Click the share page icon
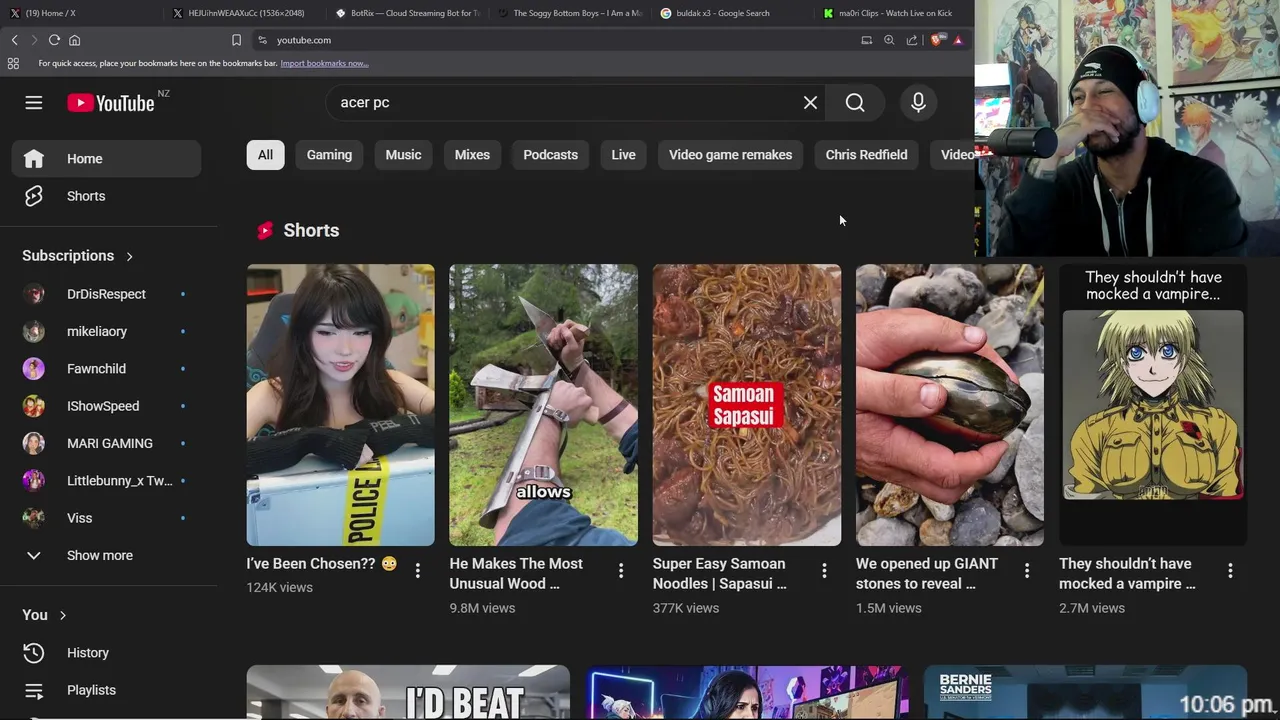This screenshot has width=1280, height=720. coord(912,40)
